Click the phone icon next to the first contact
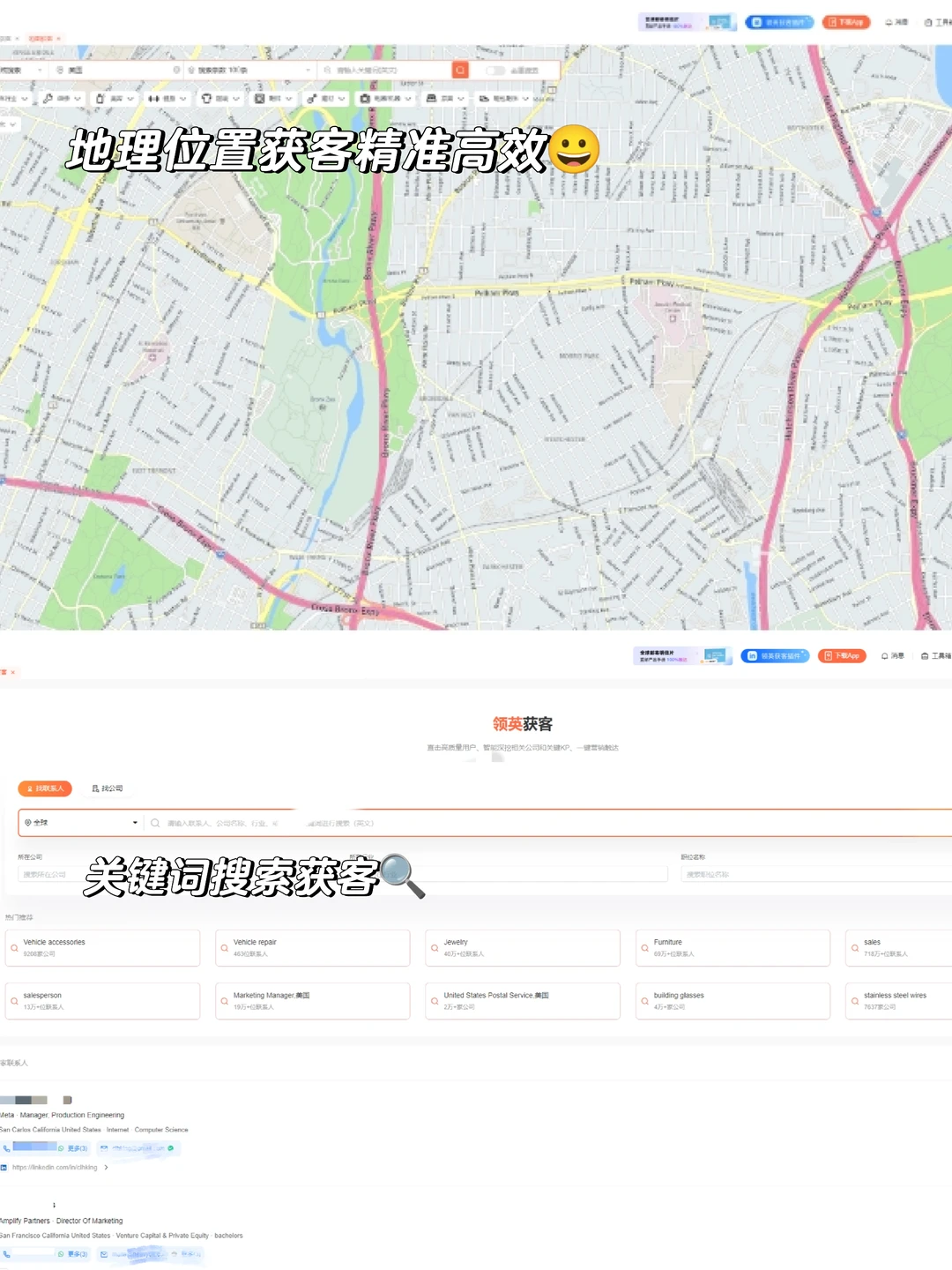 pos(7,1149)
